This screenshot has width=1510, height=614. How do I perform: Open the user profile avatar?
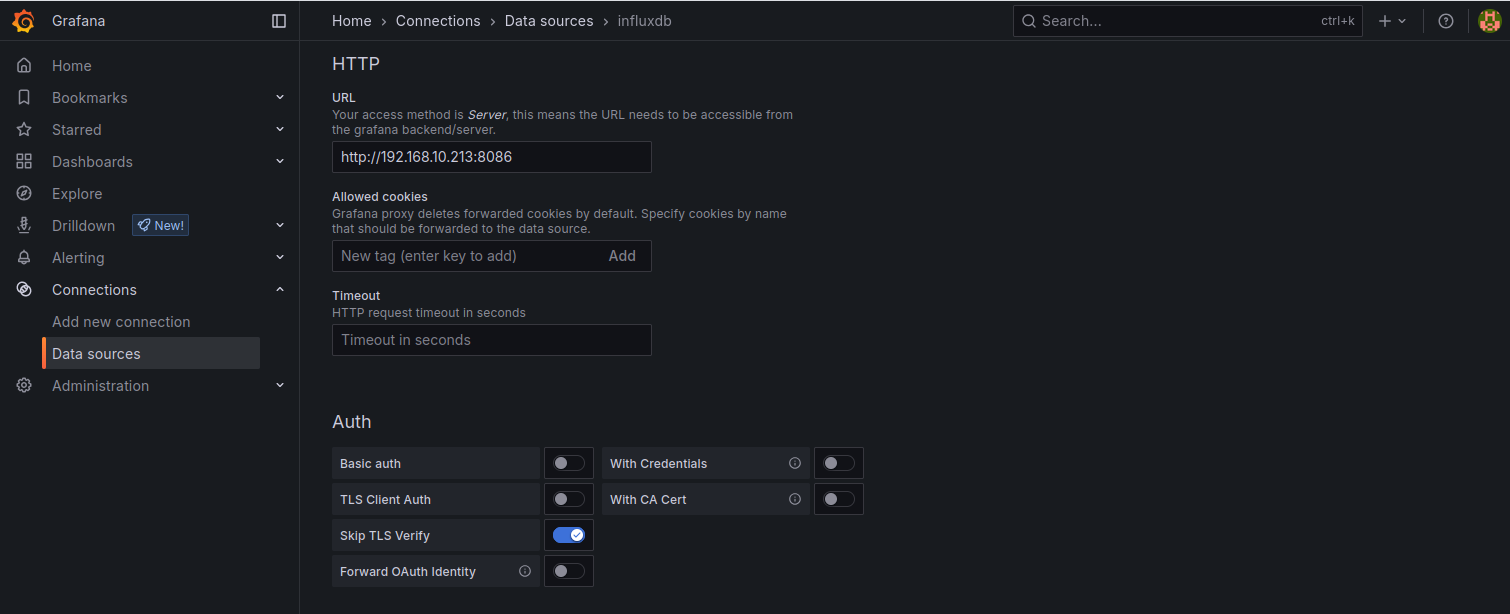tap(1489, 21)
